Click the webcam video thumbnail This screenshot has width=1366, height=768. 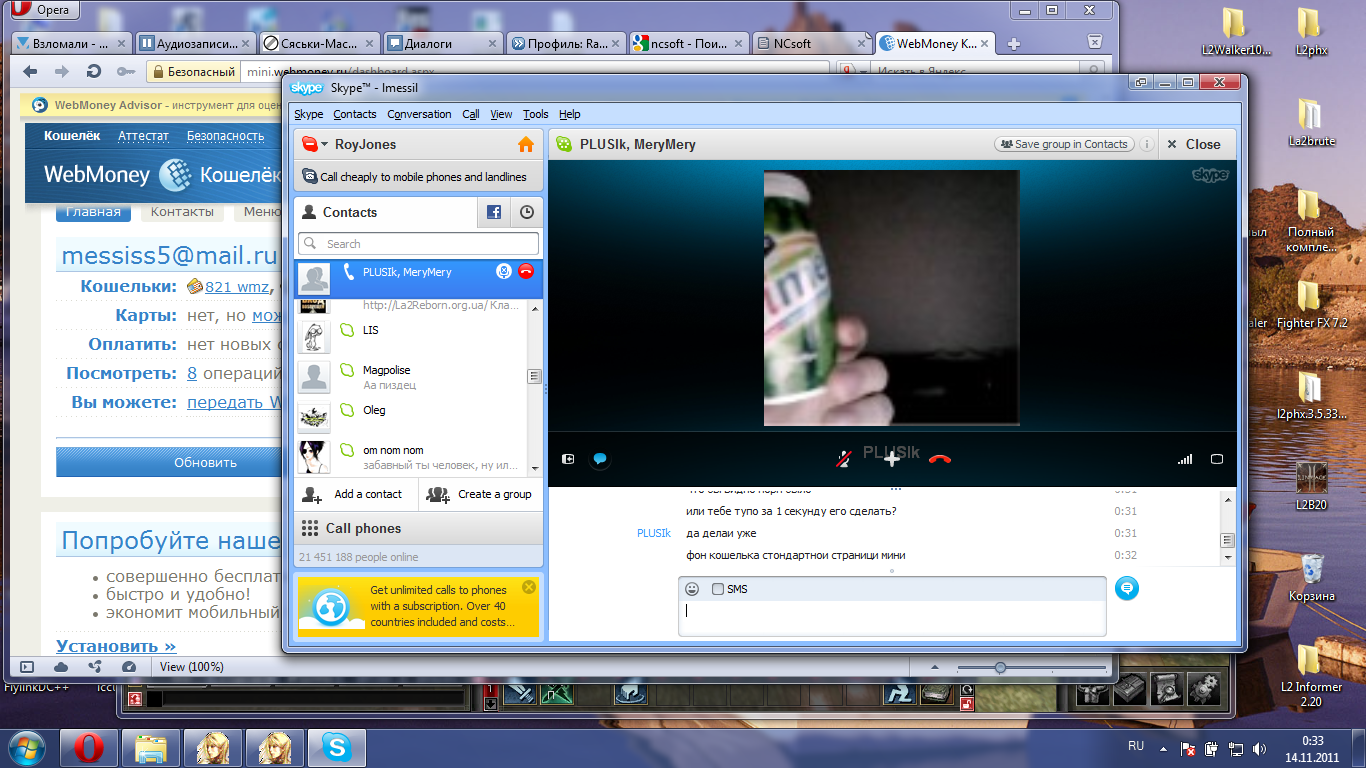892,298
